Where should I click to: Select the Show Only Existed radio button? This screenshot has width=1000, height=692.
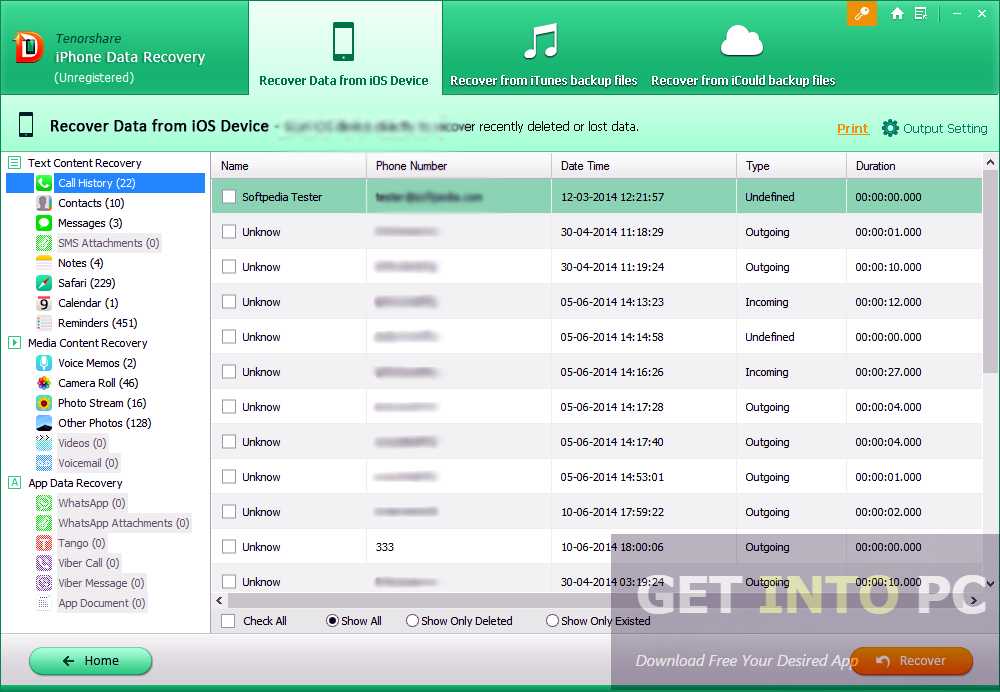pos(552,621)
